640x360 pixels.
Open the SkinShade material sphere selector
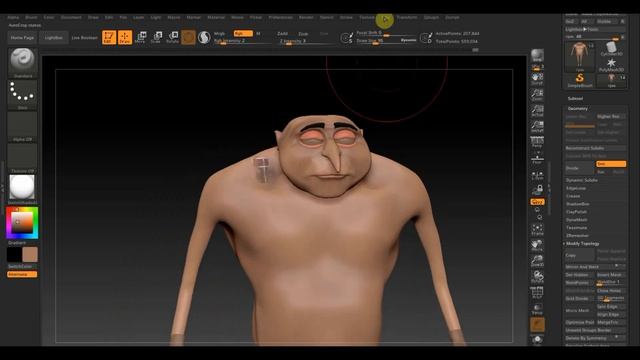click(22, 188)
